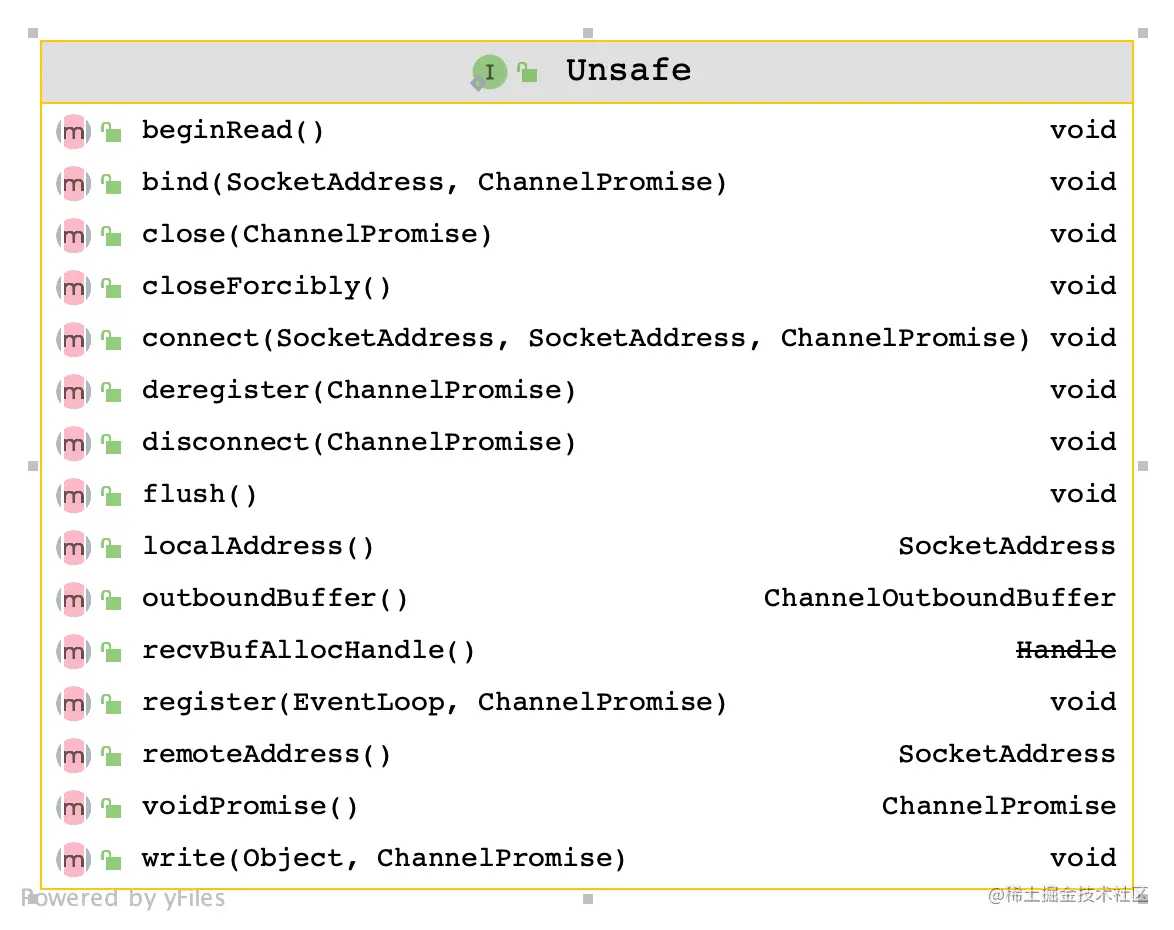Click the method icon next to beginRead()
This screenshot has width=1174, height=930.
73,131
